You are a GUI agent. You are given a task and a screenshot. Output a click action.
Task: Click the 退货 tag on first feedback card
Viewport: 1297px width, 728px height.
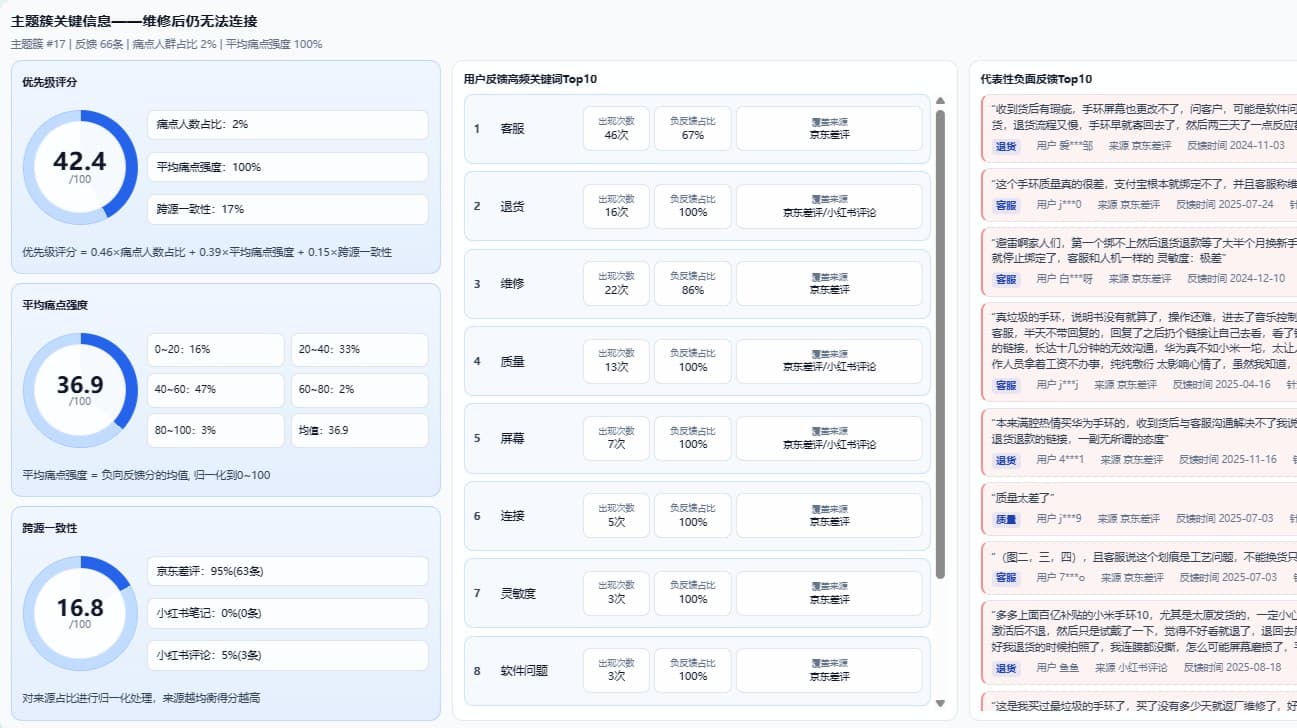[x=1006, y=146]
